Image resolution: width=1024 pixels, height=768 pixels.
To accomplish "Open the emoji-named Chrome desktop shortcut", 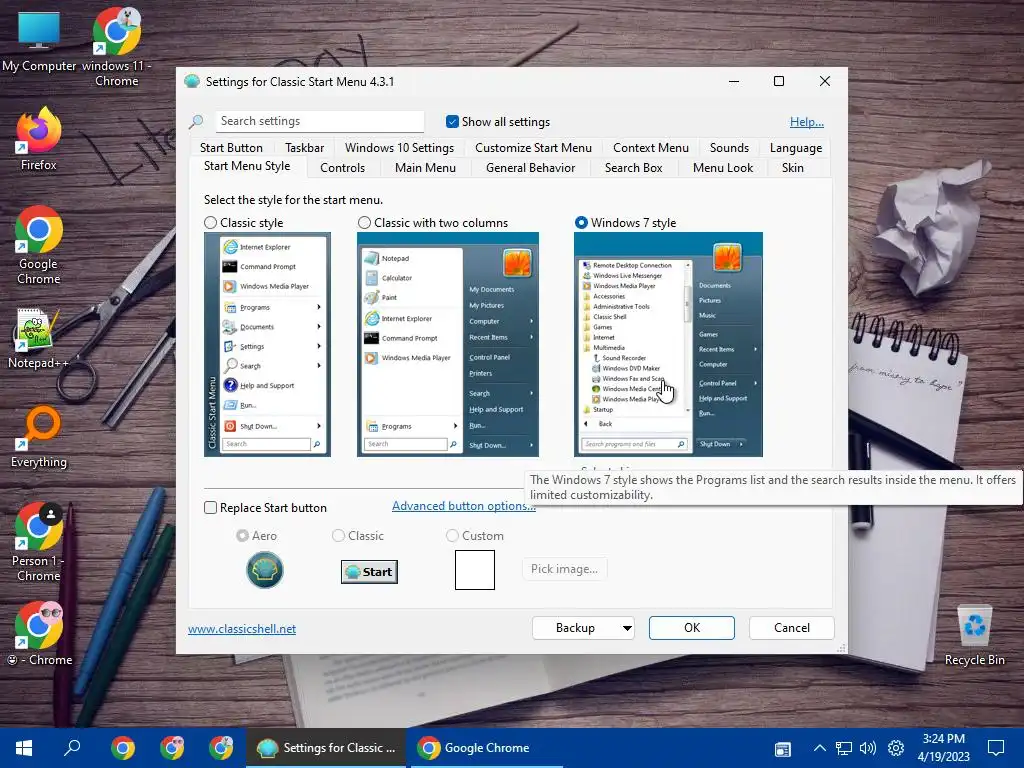I will coord(39,633).
